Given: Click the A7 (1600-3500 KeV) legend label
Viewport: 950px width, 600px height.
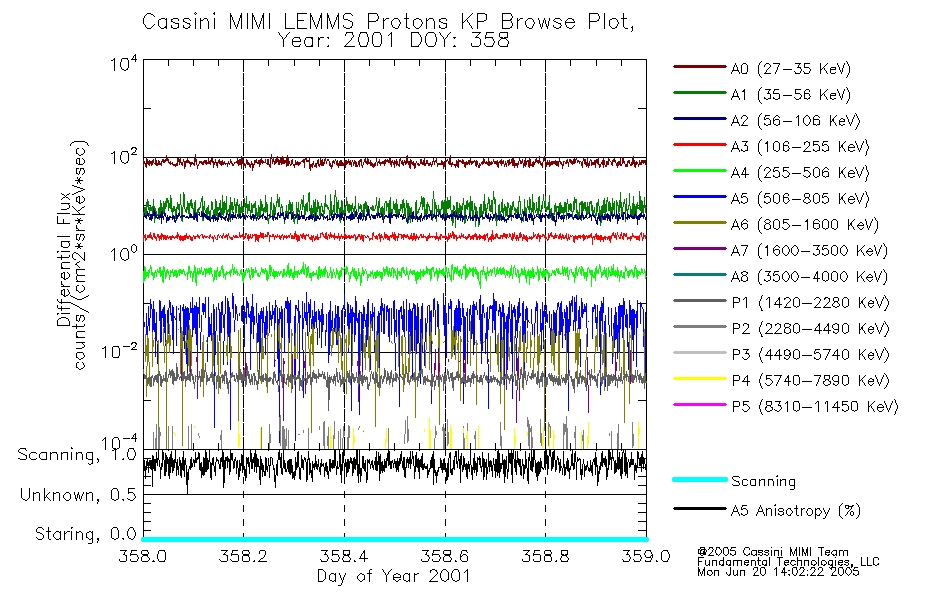Looking at the screenshot, I should [x=809, y=251].
